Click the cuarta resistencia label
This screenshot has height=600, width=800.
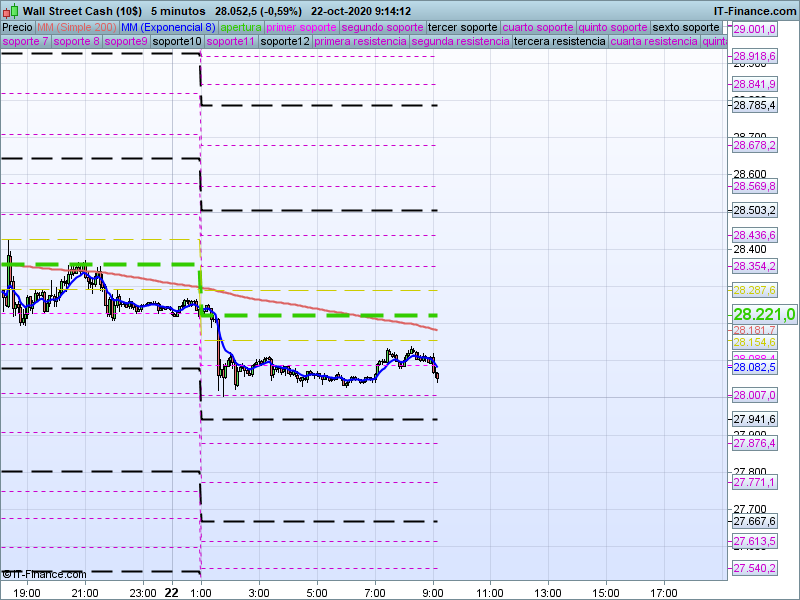[x=654, y=41]
